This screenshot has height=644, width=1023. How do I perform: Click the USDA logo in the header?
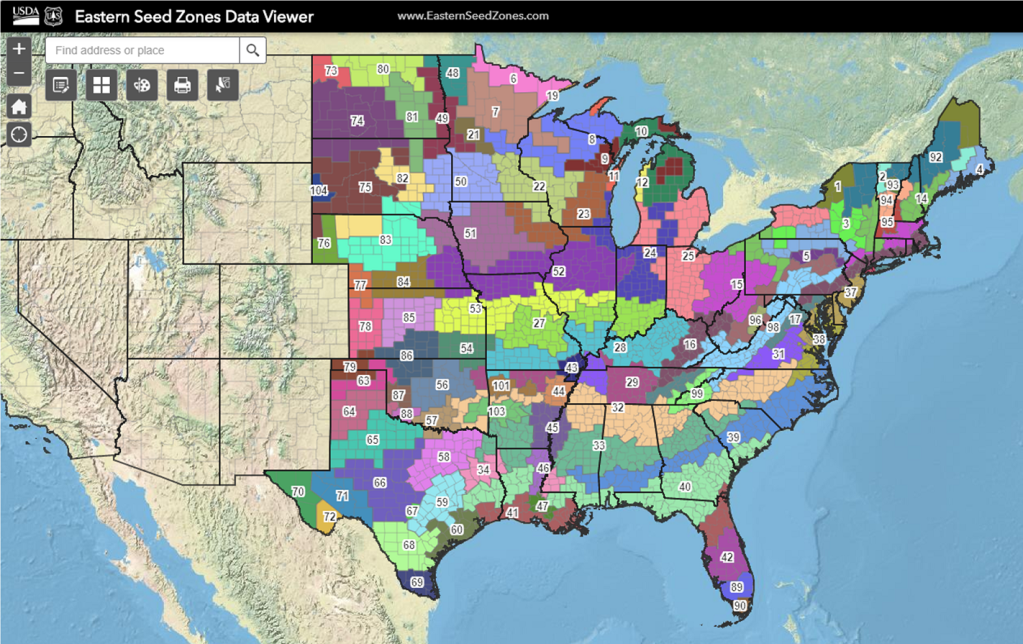point(25,16)
